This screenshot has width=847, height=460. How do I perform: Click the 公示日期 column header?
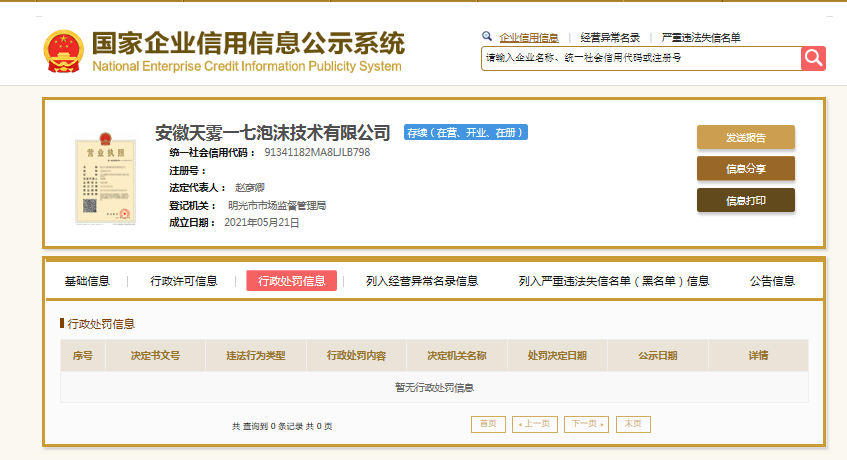[658, 355]
